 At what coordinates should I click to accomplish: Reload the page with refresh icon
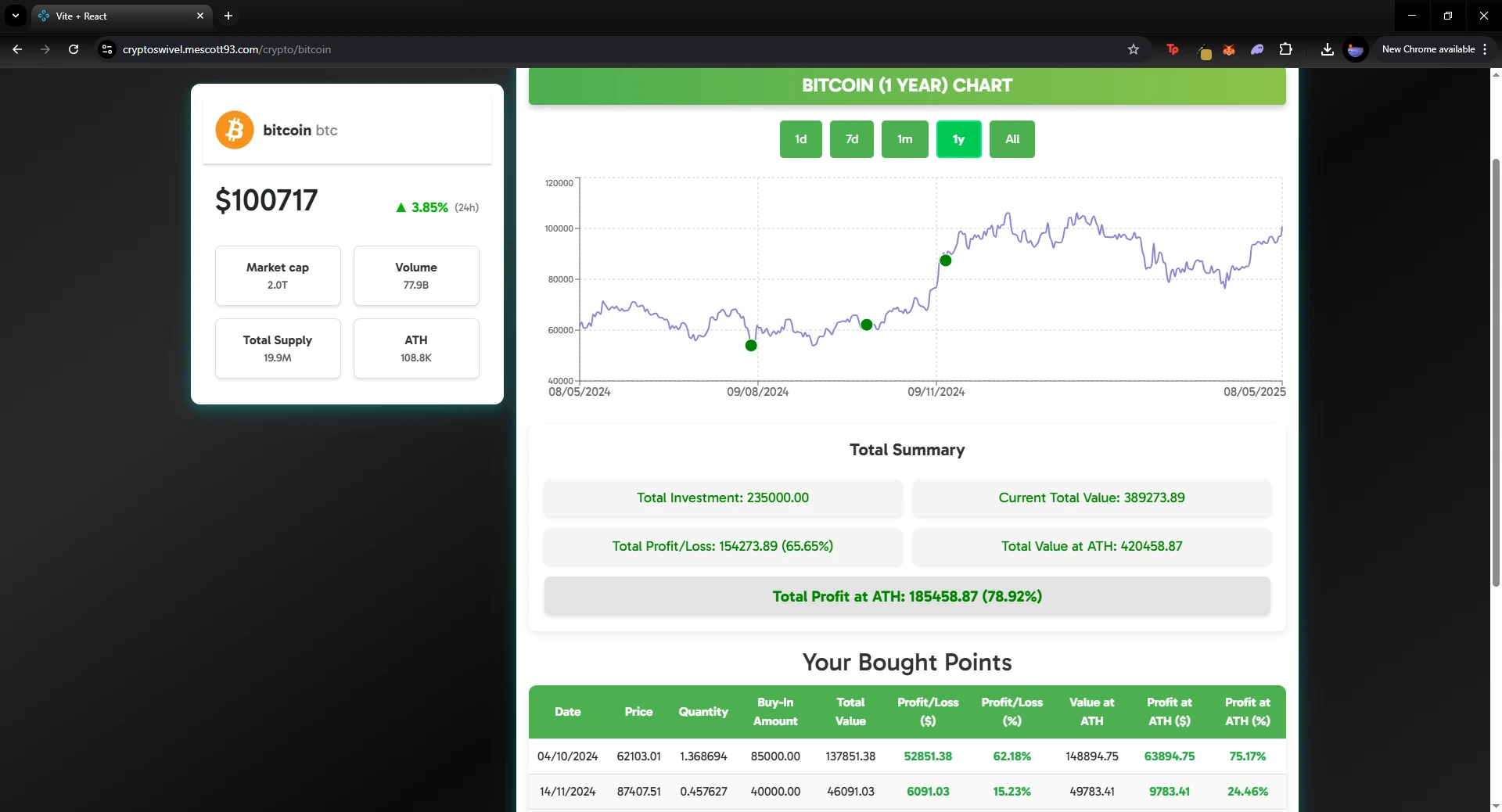pos(74,49)
